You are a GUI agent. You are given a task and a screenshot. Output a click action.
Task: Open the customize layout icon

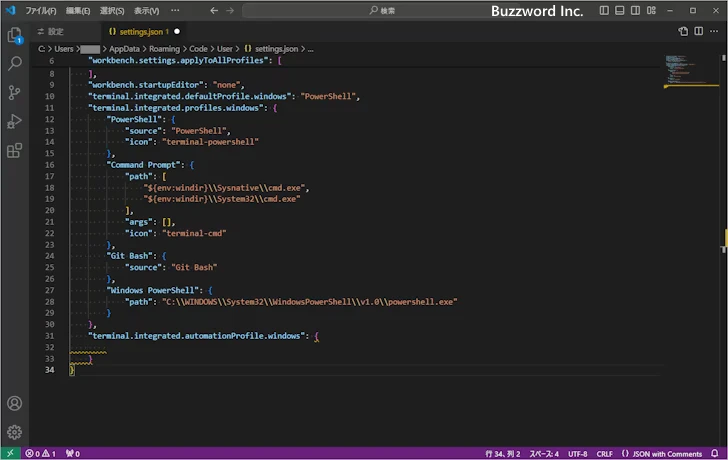click(x=651, y=10)
